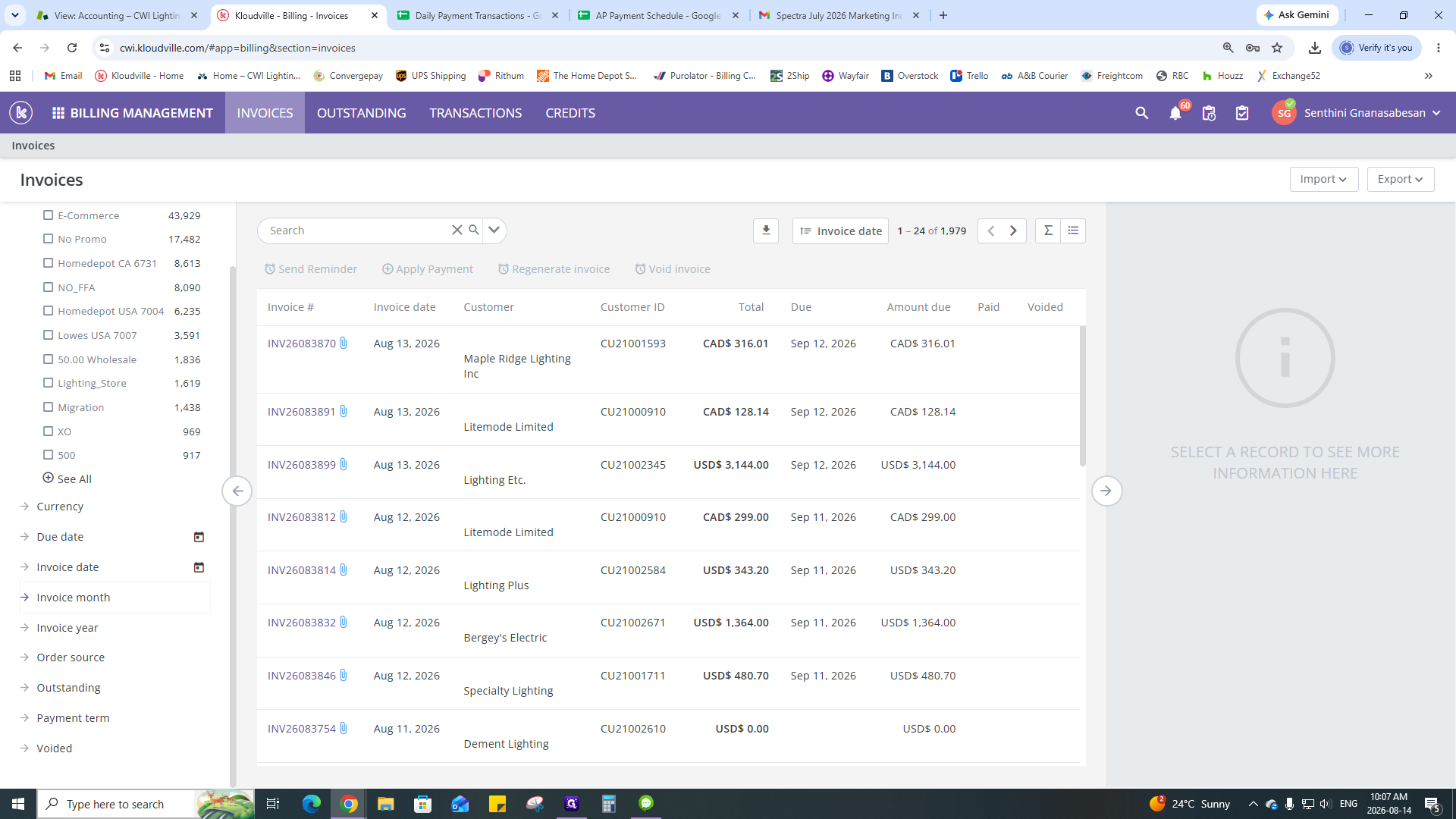Open File Explorer from the taskbar
This screenshot has height=819, width=1456.
click(x=386, y=804)
